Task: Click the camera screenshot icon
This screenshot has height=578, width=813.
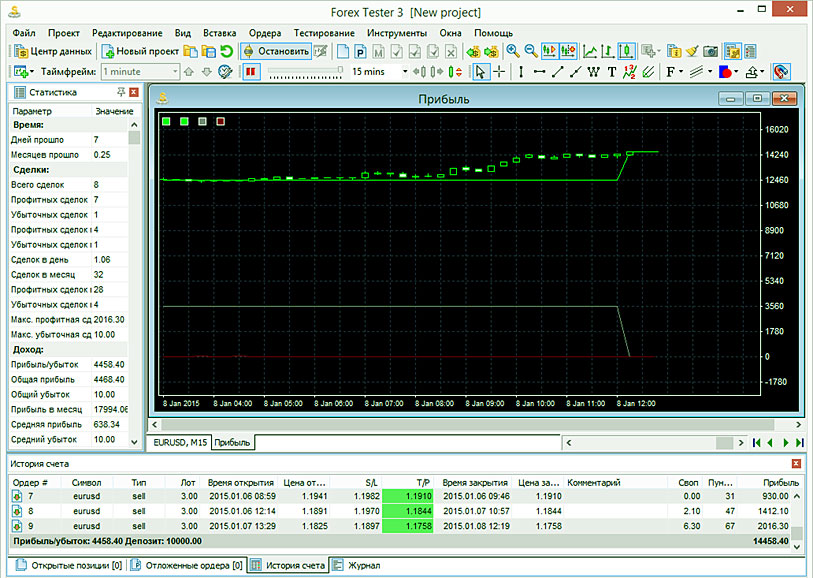Action: [x=709, y=51]
